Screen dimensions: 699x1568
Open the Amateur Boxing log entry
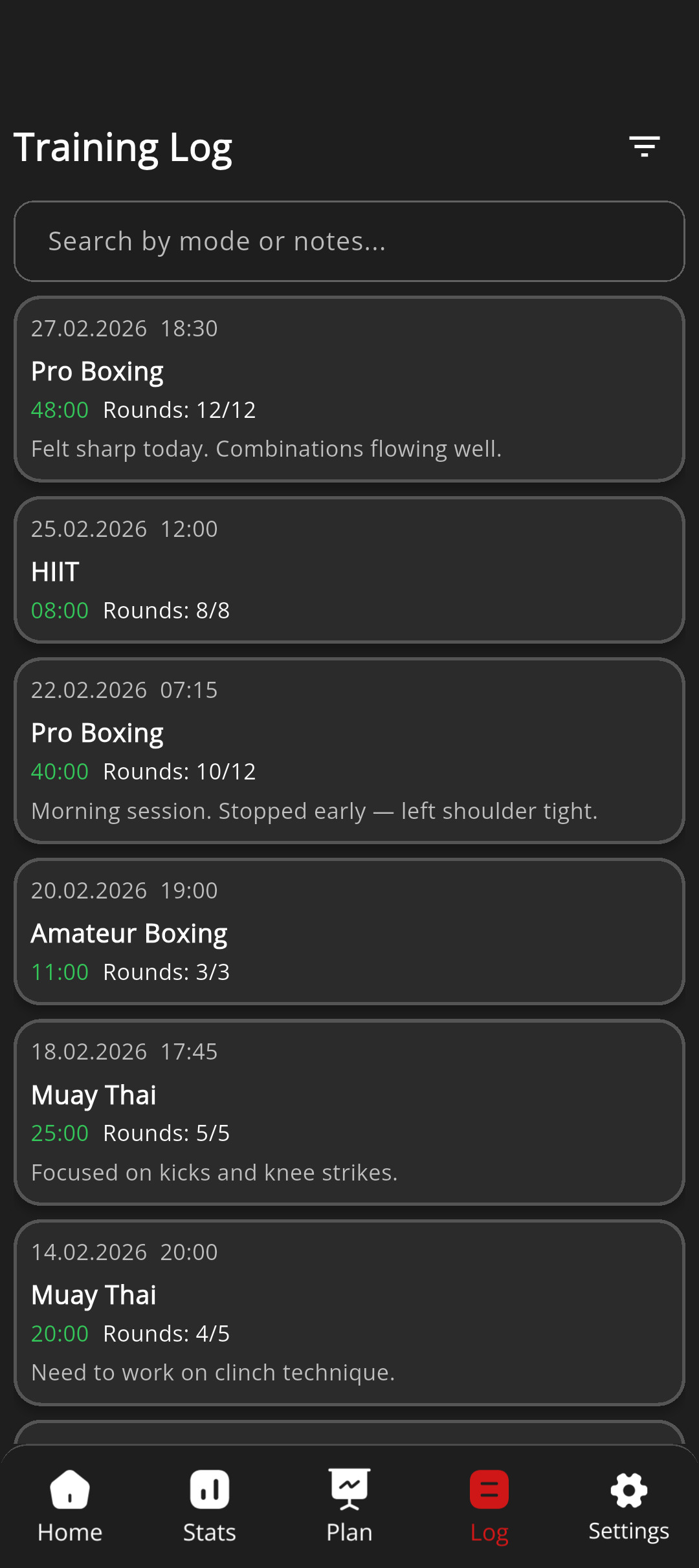point(349,932)
